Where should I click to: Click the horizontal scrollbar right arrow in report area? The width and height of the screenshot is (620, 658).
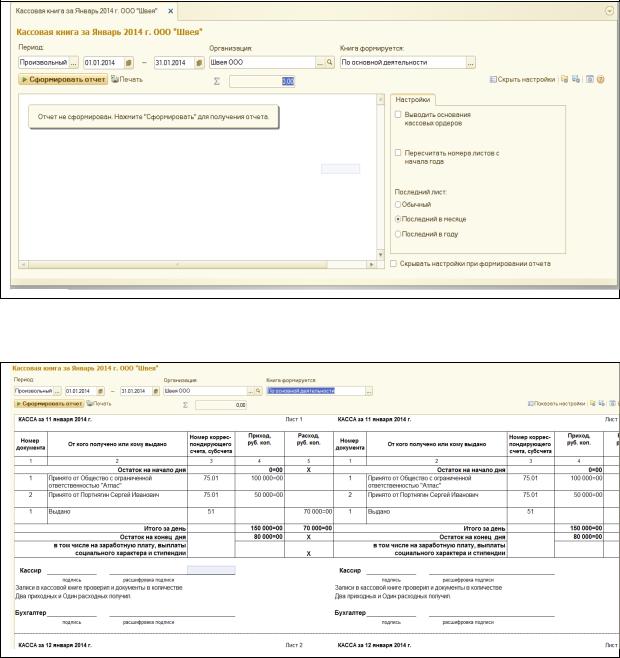(x=371, y=264)
